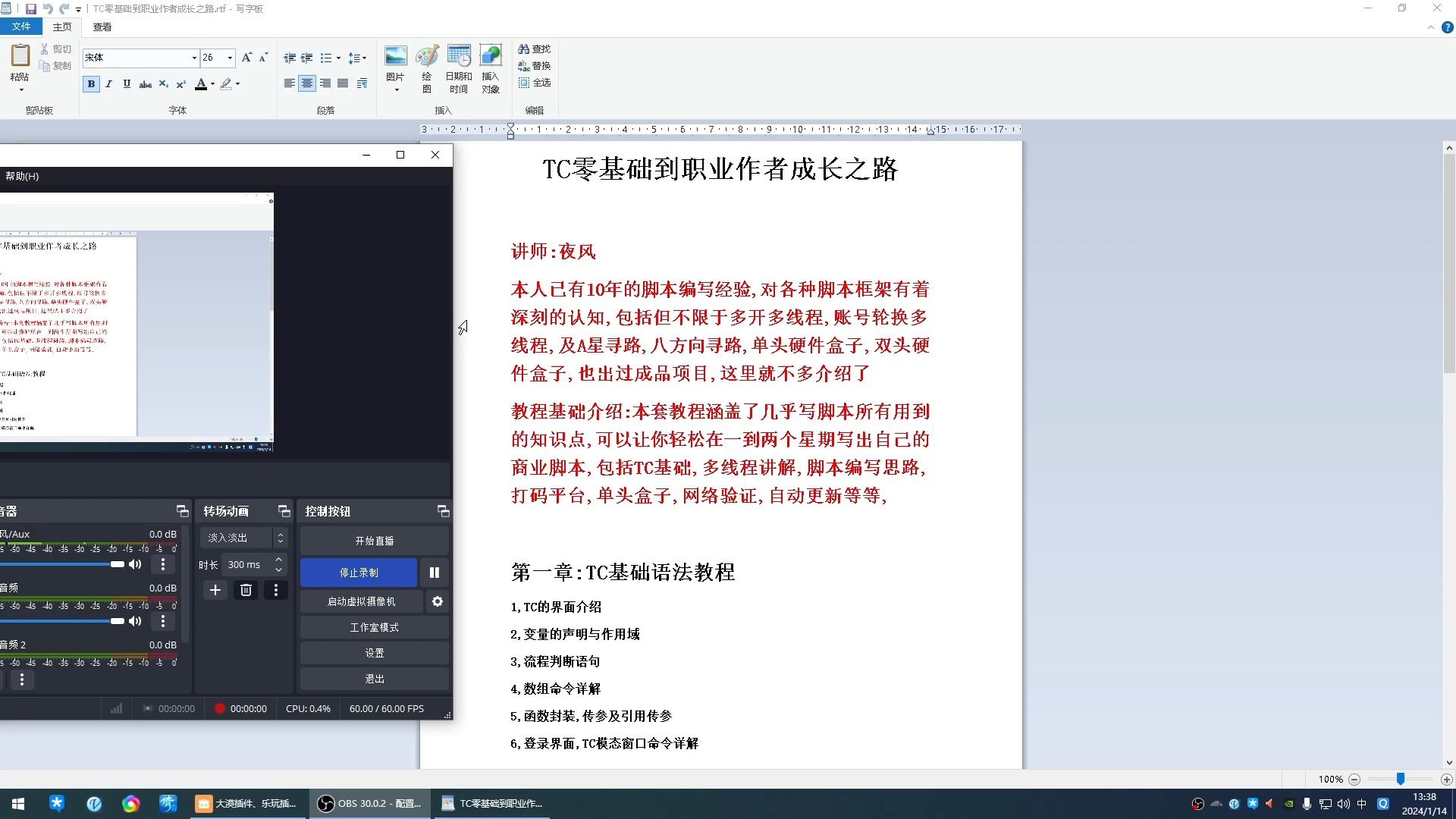1456x819 pixels.
Task: Open virtual camera settings gear in OBS
Action: pyautogui.click(x=438, y=601)
